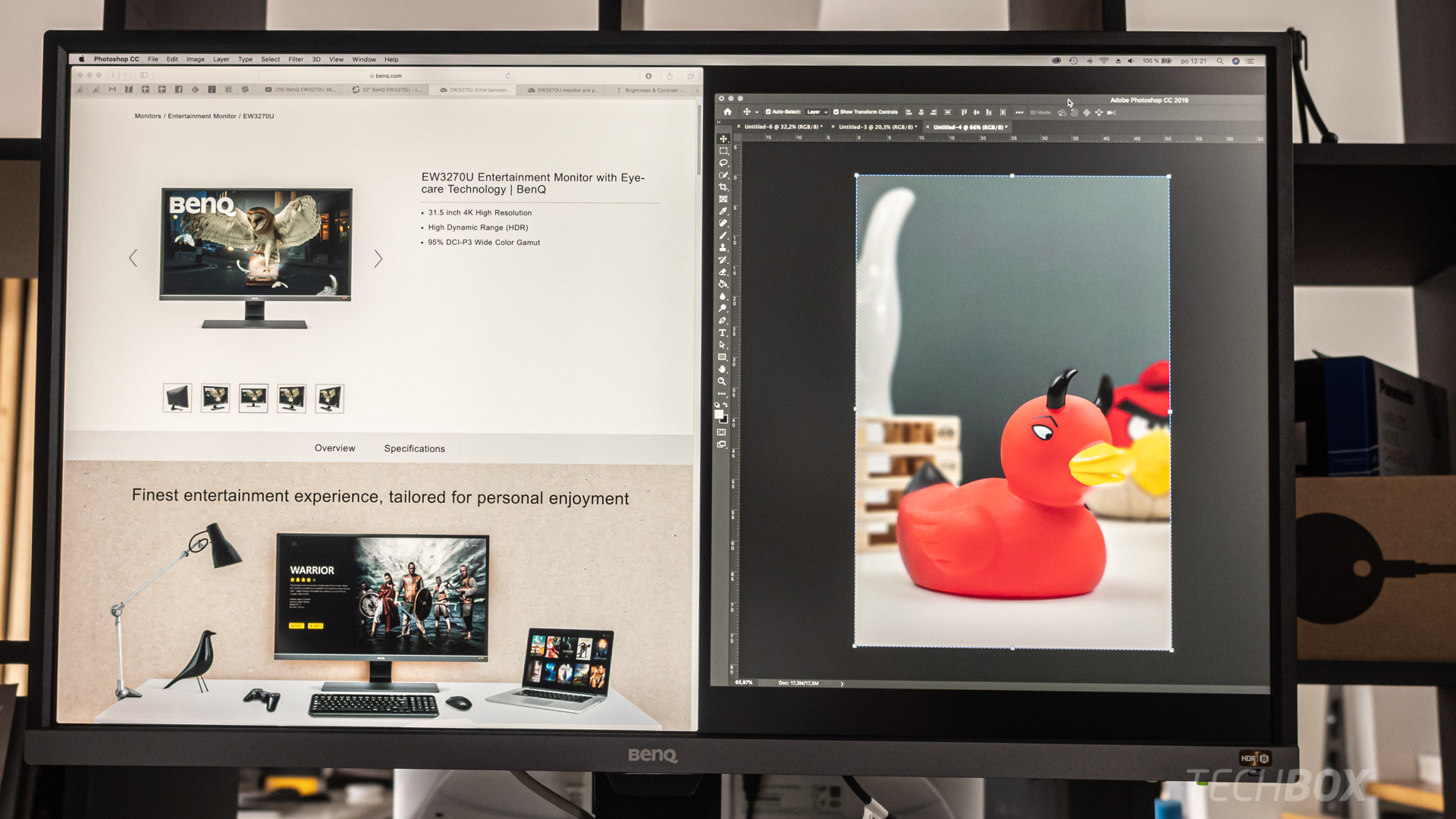Click the Monitors breadcrumb link
Viewport: 1456px width, 819px height.
pos(148,116)
